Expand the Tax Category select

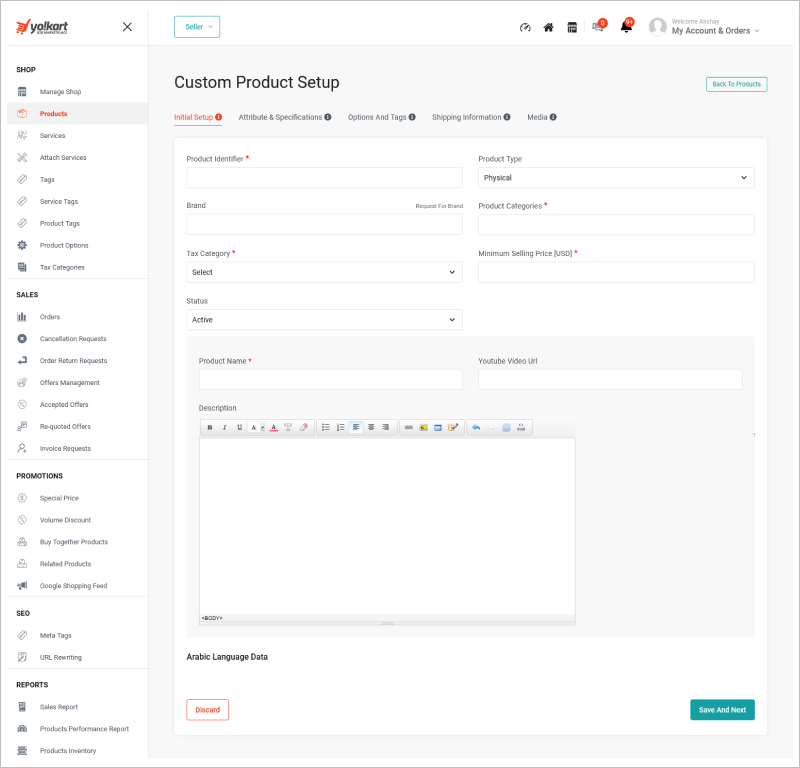[x=324, y=272]
